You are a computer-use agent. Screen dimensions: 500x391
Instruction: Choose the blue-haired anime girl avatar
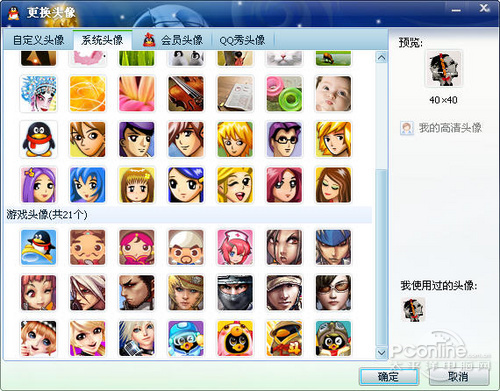(87, 185)
